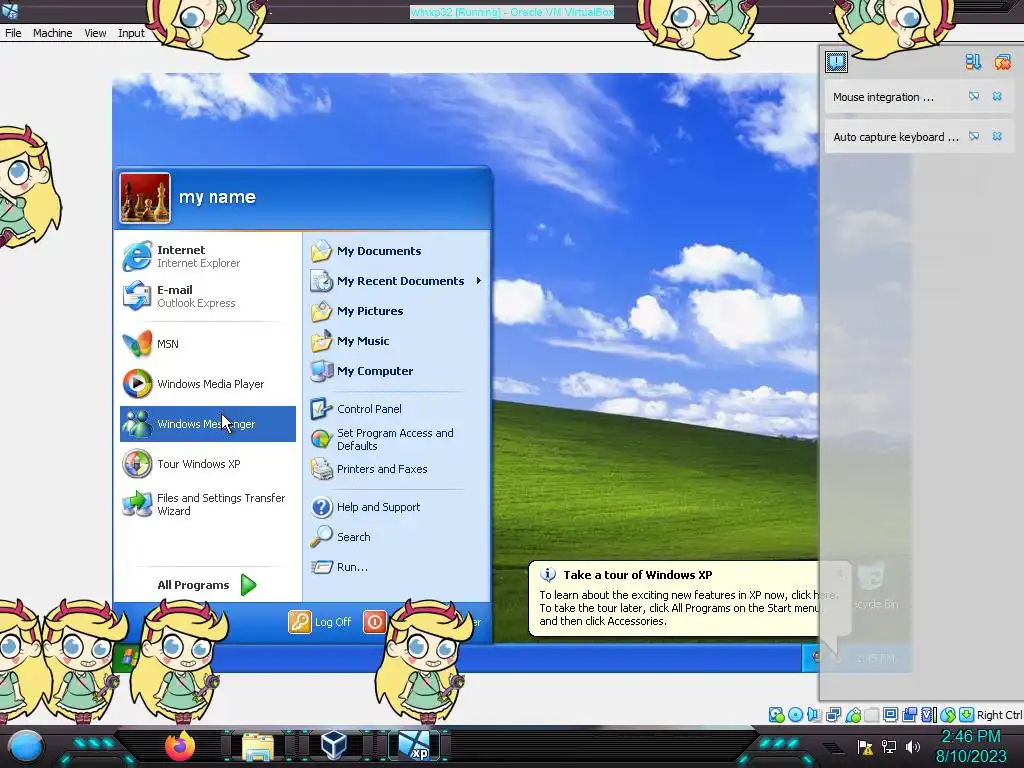Expand All Programs list
Image resolution: width=1024 pixels, height=768 pixels.
click(x=208, y=584)
